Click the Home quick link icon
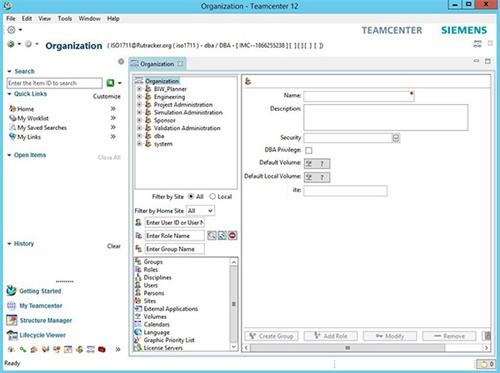 [x=12, y=109]
